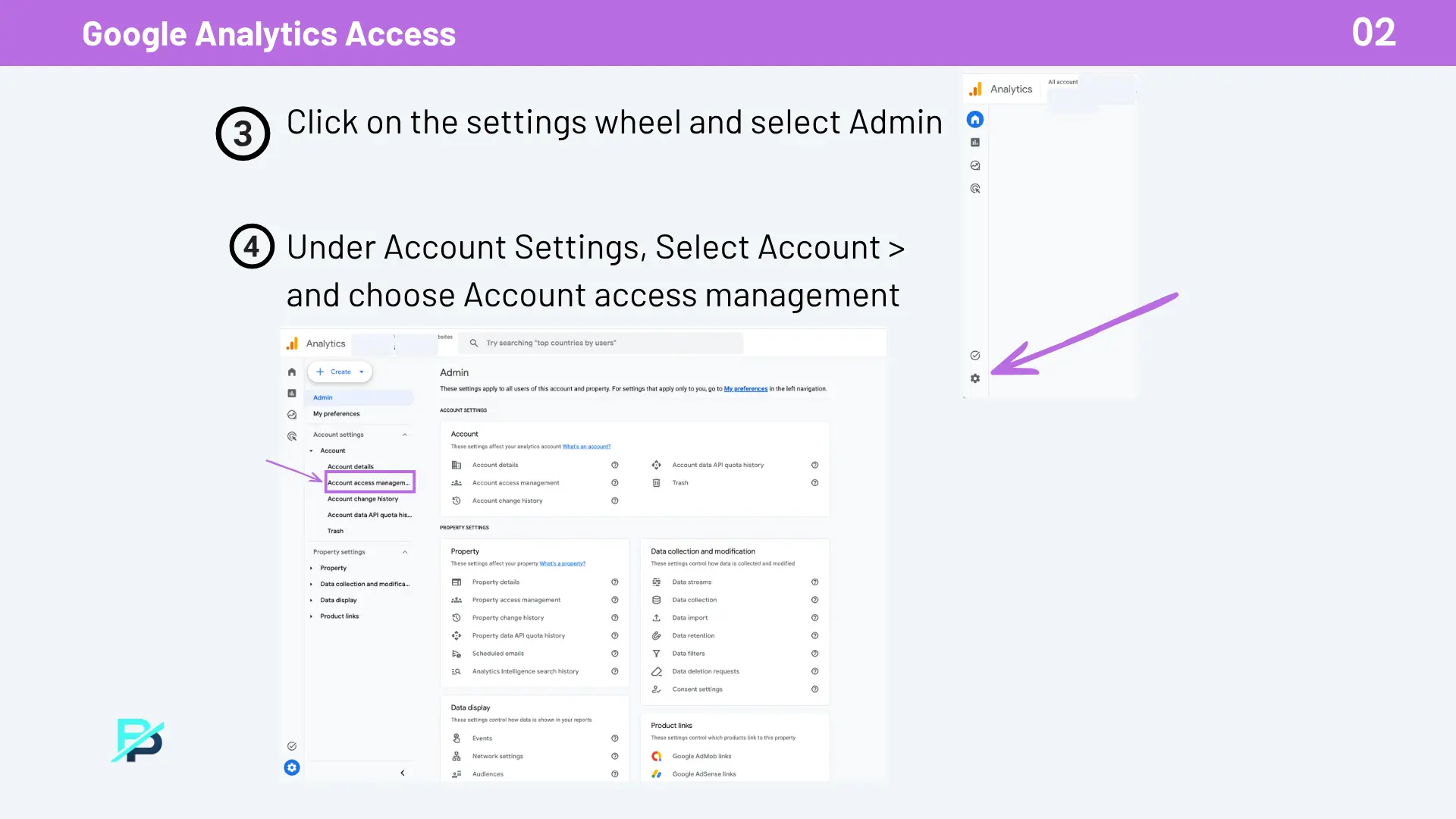
Task: Collapse the Property settings section
Action: (405, 552)
